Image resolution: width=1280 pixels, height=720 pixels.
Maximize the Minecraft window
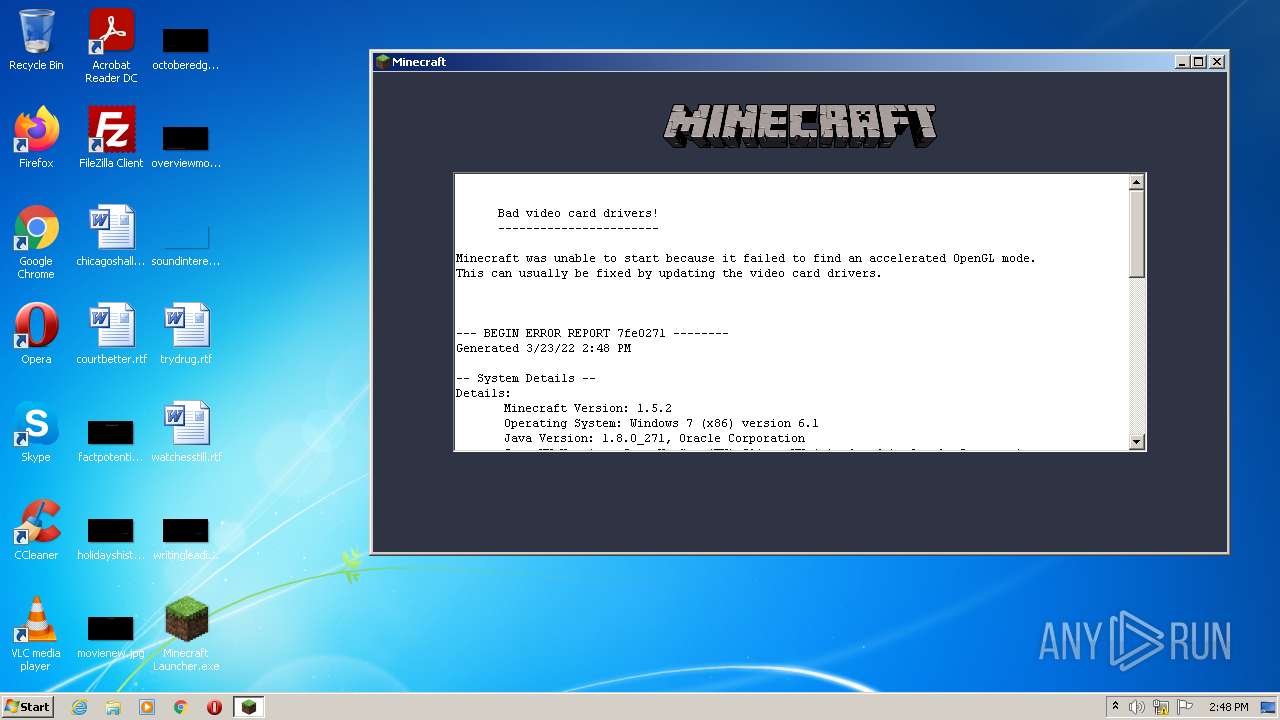(x=1200, y=62)
